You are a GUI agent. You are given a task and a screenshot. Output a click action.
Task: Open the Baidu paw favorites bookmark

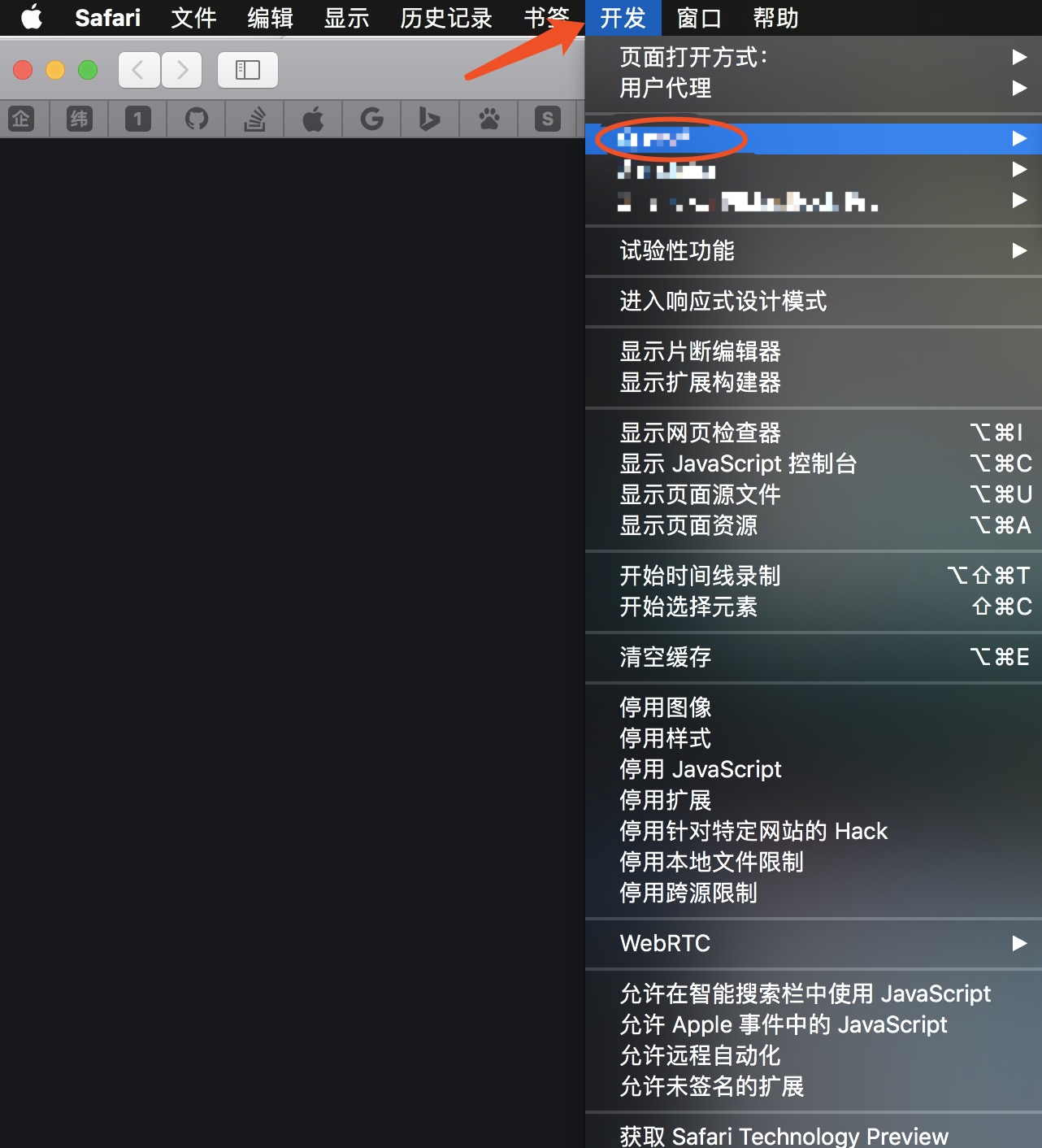click(489, 120)
